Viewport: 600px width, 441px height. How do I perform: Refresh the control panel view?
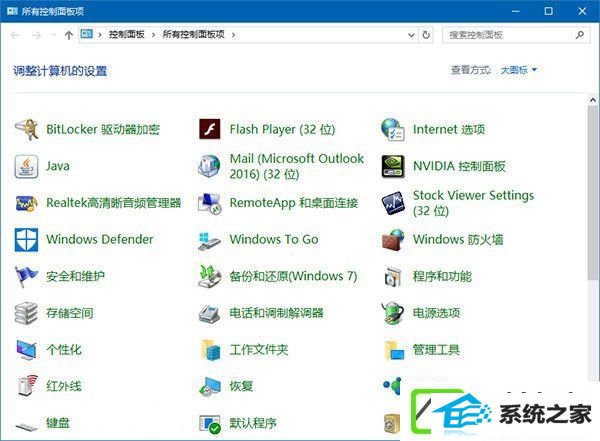tap(426, 35)
